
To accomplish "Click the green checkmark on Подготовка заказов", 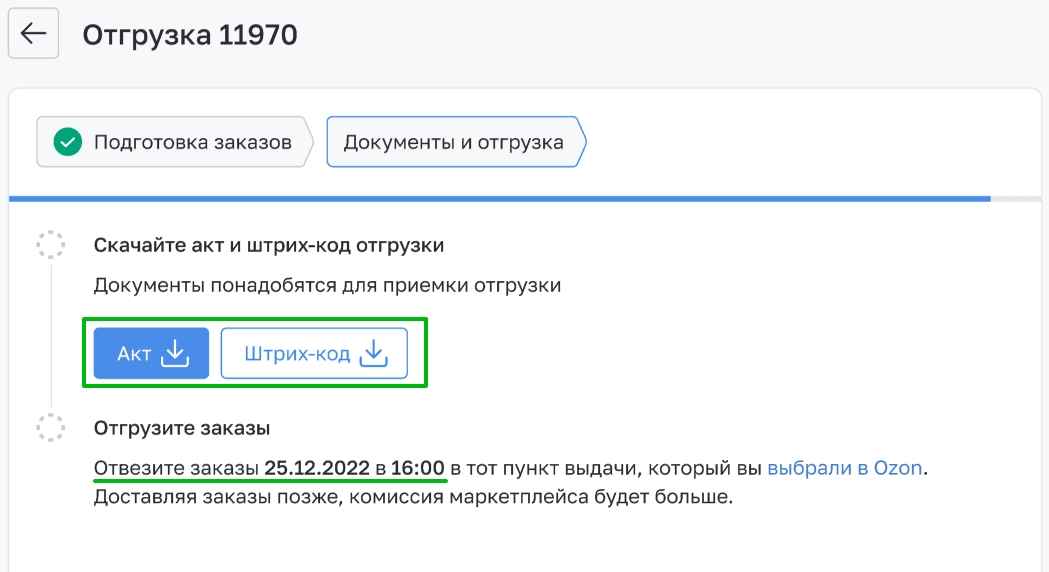I will [68, 142].
